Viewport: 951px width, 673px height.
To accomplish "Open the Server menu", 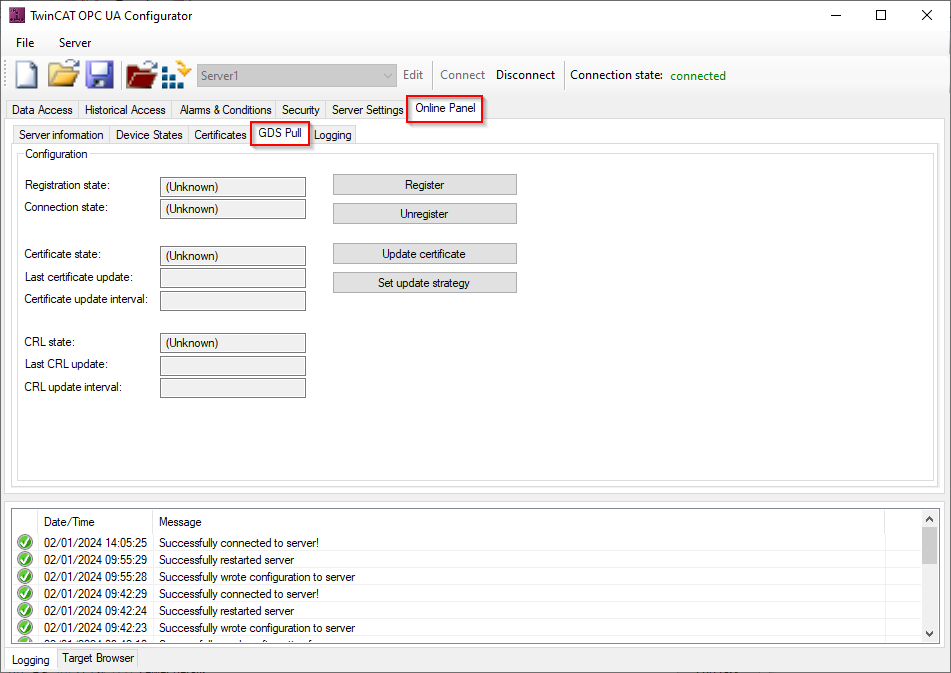I will click(75, 42).
